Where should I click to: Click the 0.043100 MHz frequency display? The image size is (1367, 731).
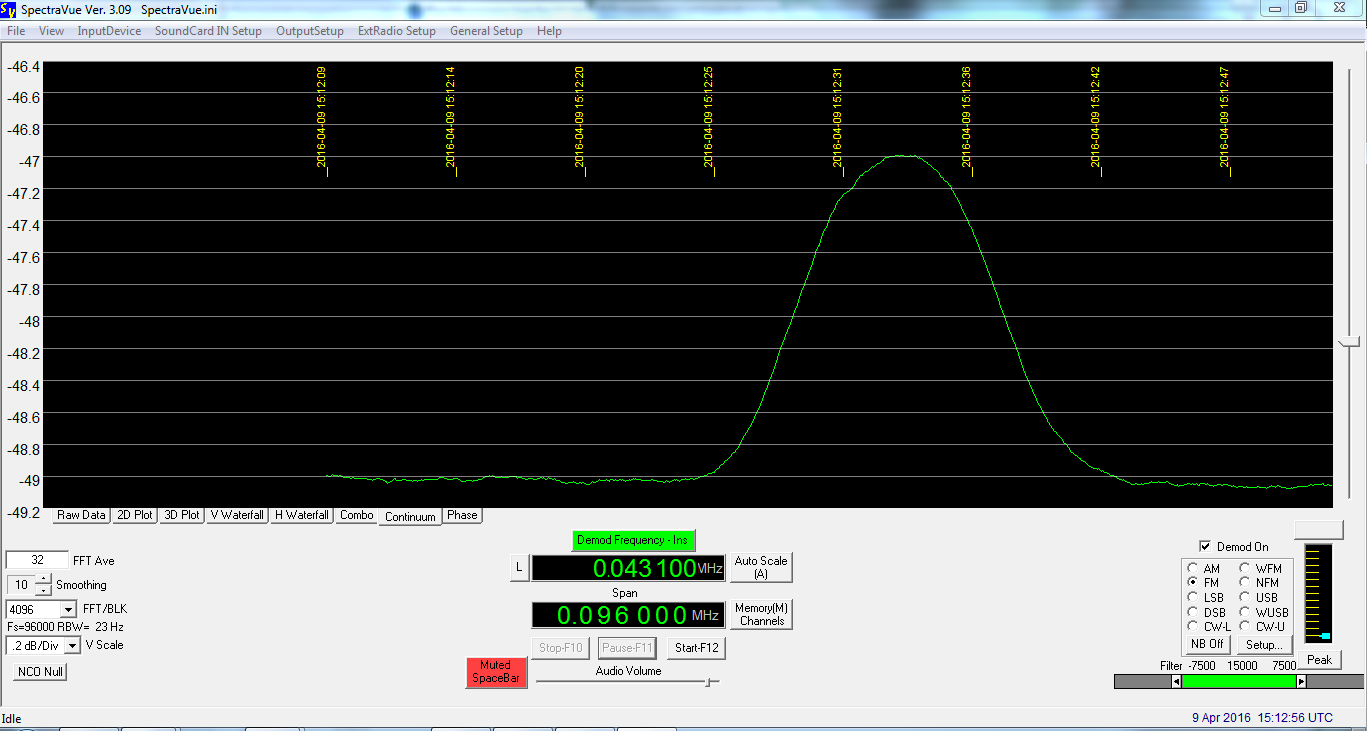(628, 568)
